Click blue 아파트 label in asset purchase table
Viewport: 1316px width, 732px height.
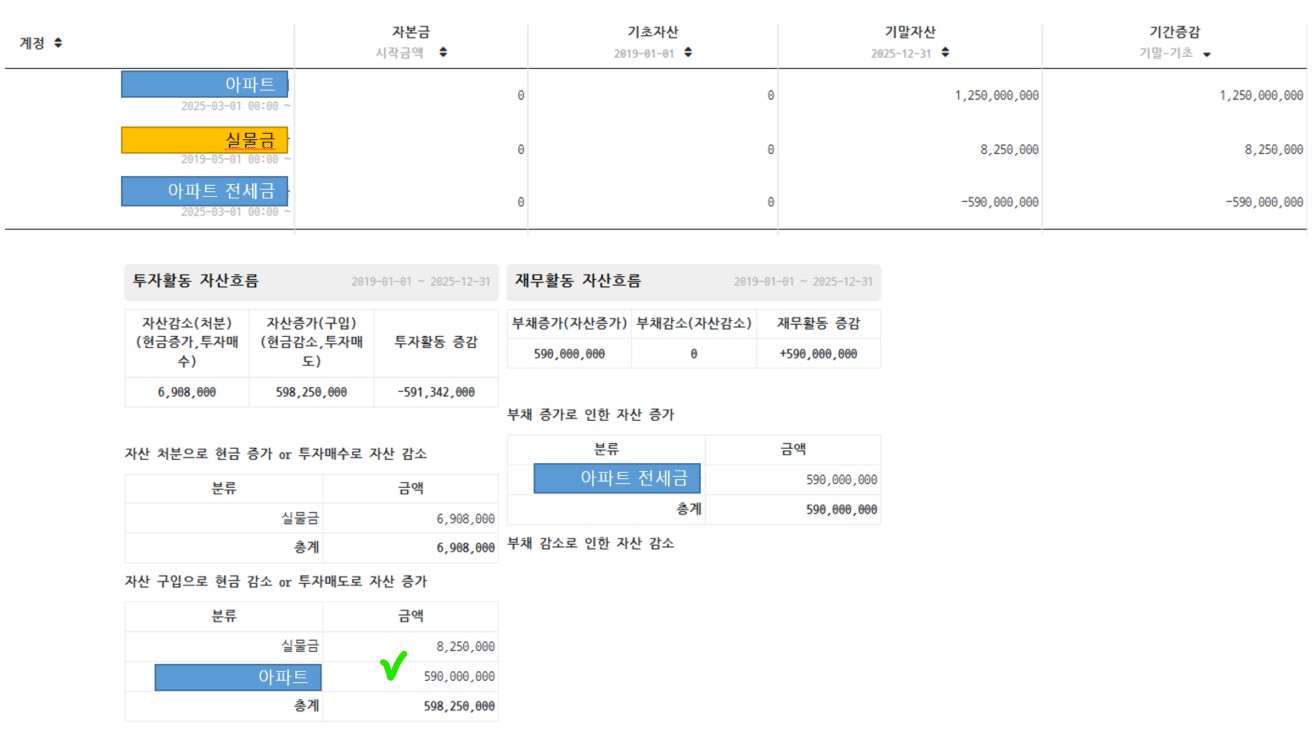pos(238,677)
